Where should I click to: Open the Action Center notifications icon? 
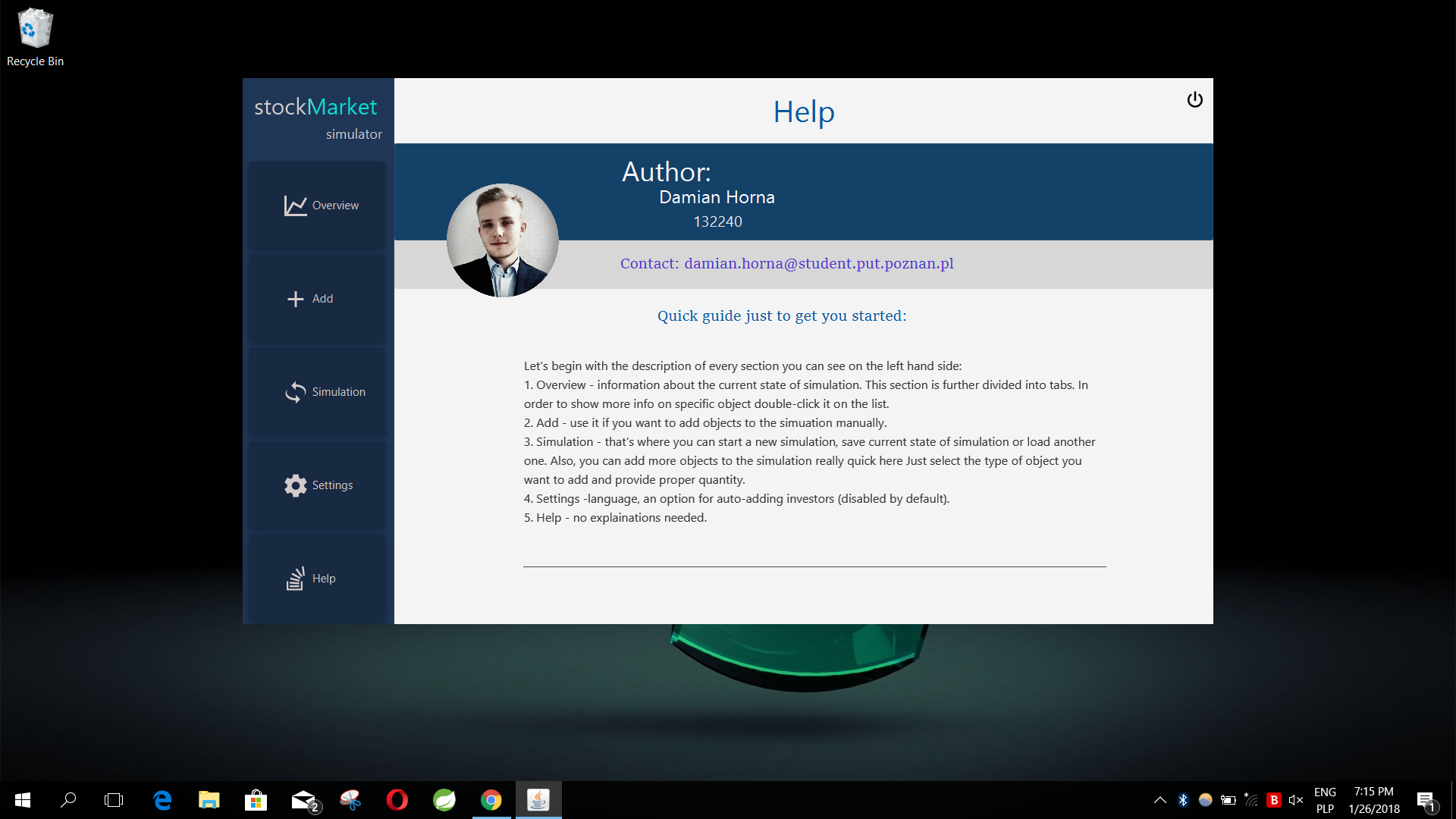1425,800
